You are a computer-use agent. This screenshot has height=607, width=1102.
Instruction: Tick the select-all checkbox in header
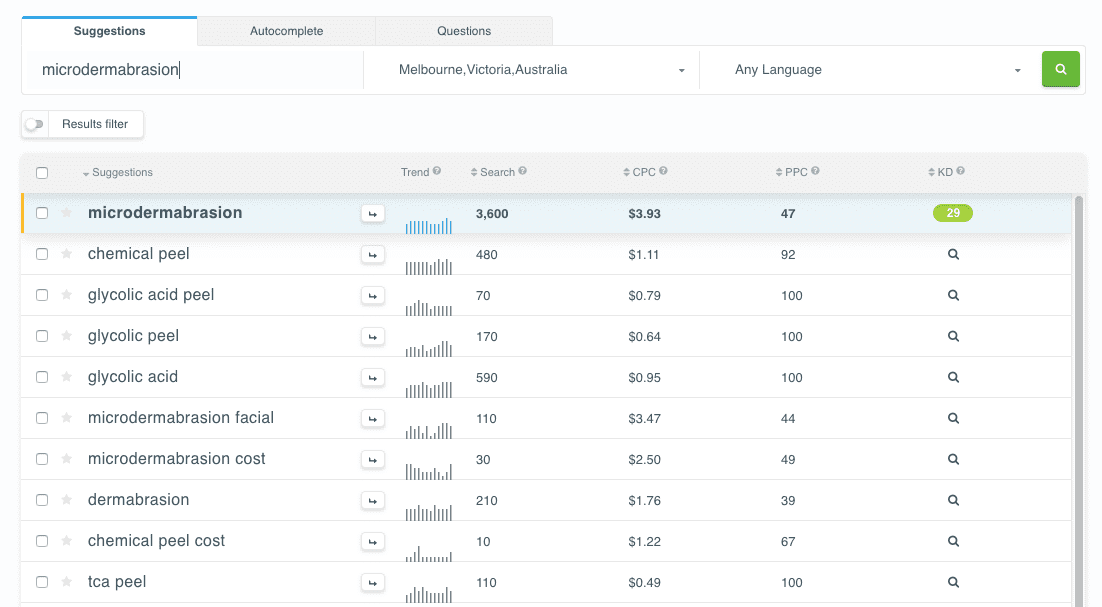tap(42, 173)
